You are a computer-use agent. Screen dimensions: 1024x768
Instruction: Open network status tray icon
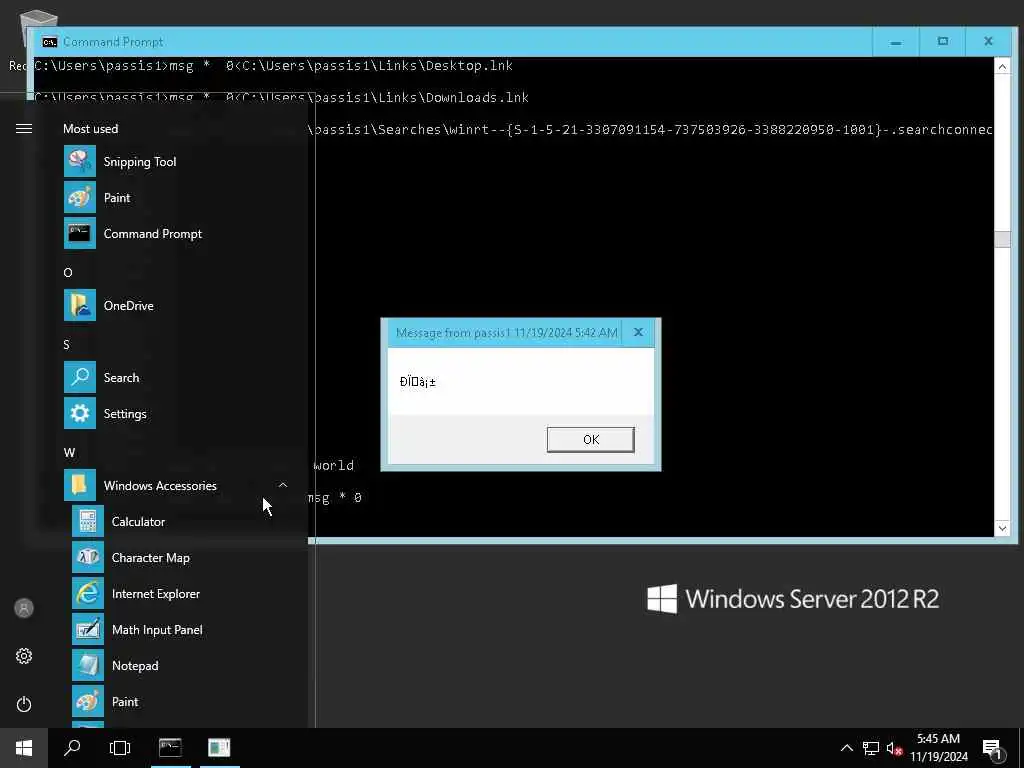pos(871,748)
